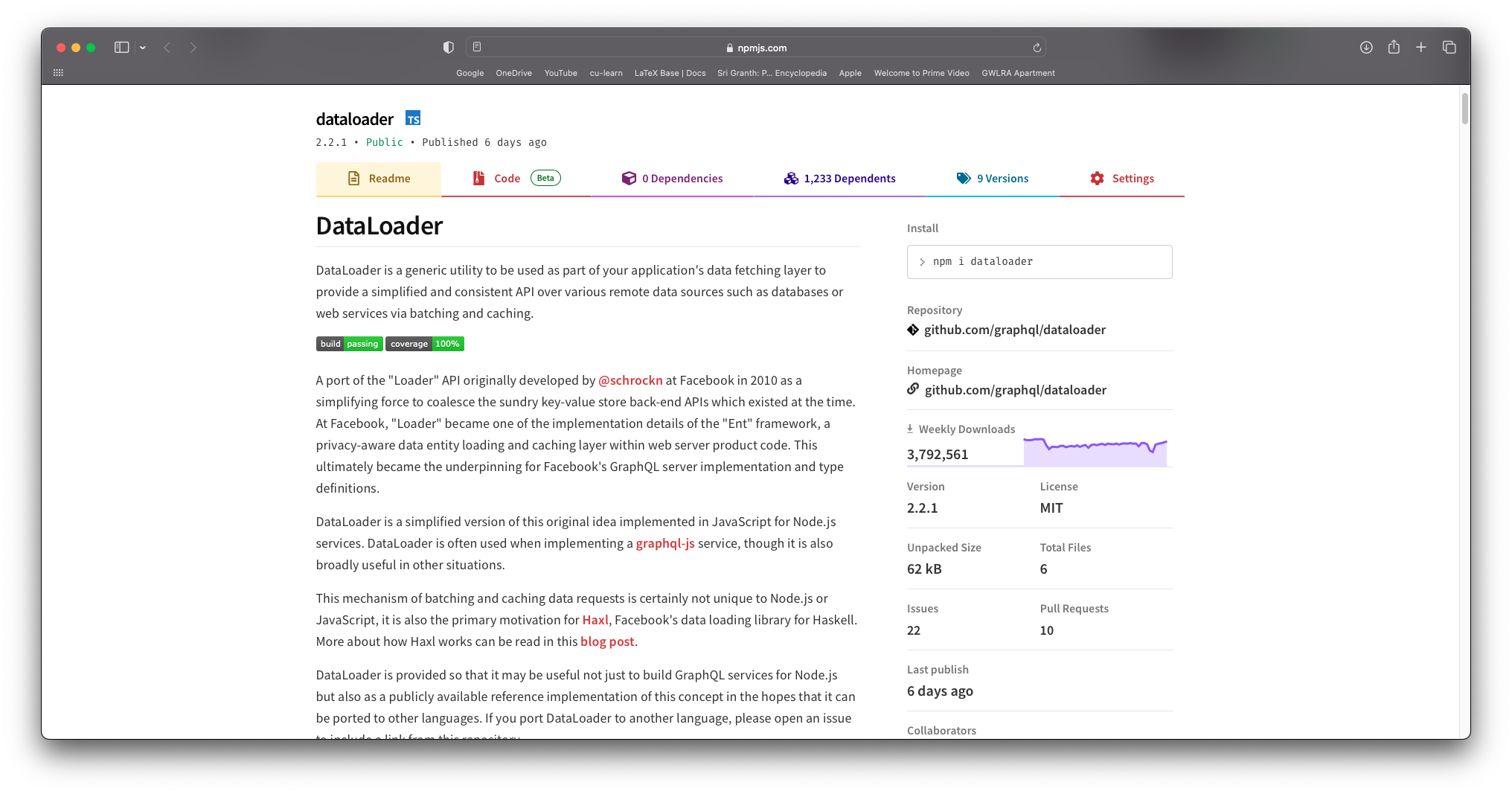Open the Apple bookmark
Screen dimensions: 1512x794
[x=850, y=73]
